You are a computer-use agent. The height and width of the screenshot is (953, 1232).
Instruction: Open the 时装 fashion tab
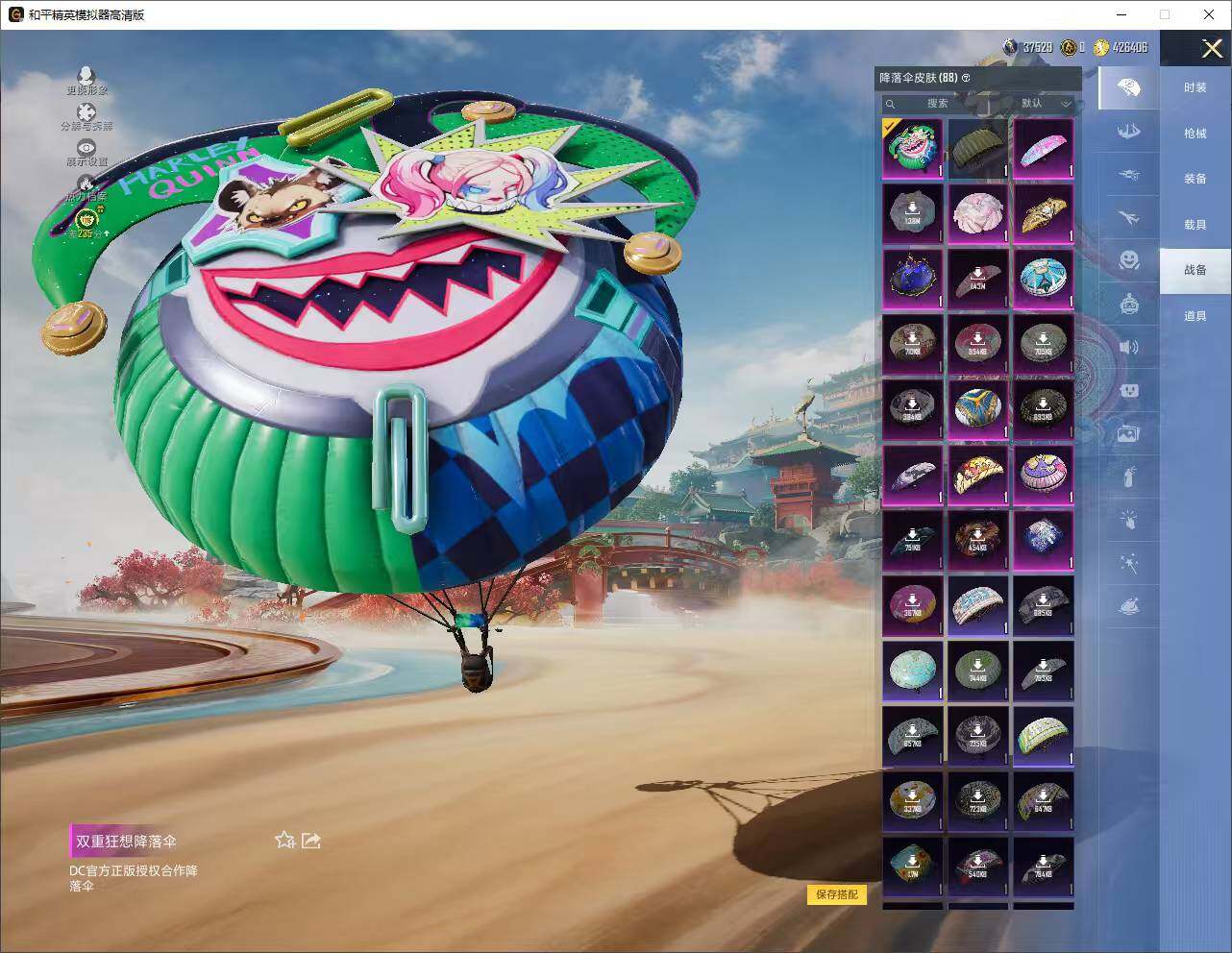[1195, 87]
